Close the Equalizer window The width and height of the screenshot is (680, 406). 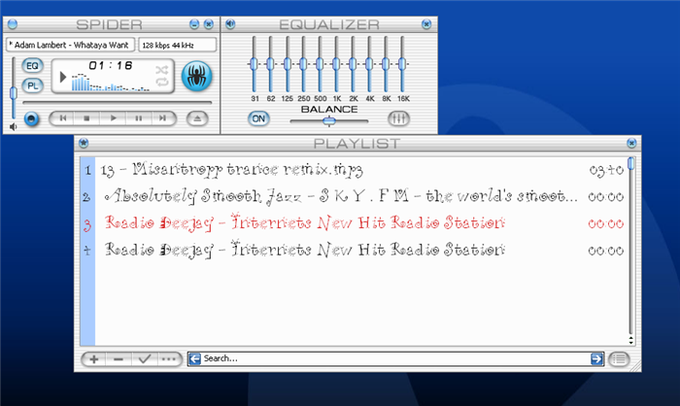coord(426,24)
